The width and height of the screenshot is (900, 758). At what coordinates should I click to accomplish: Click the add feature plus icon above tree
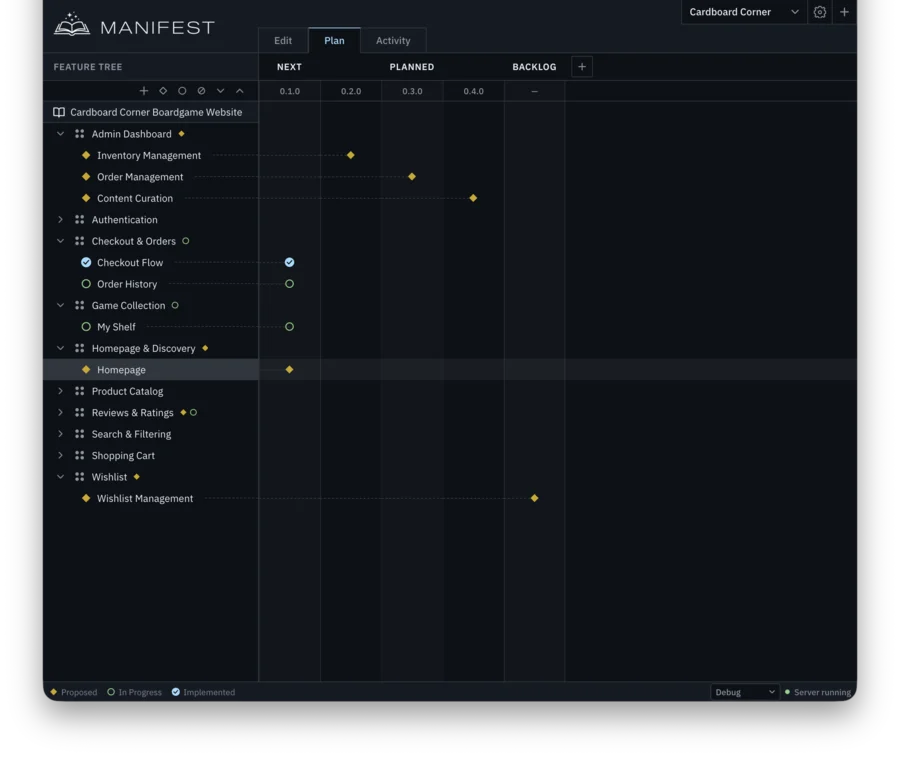pyautogui.click(x=144, y=90)
